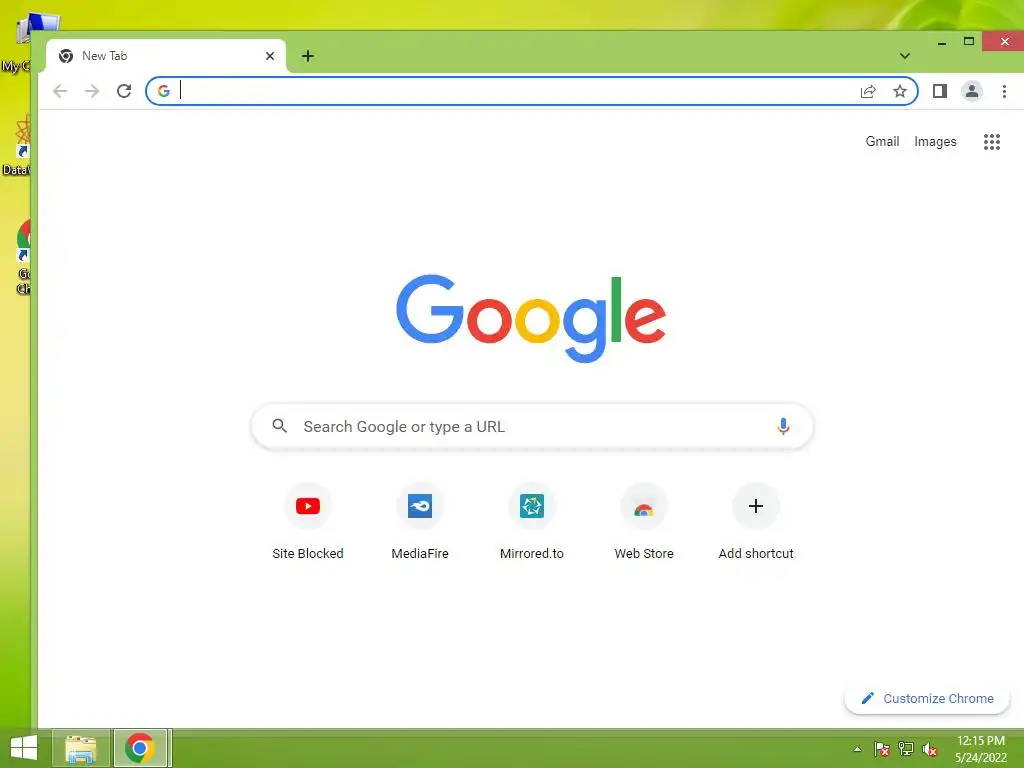
Task: Open the network status tray icon
Action: 906,749
